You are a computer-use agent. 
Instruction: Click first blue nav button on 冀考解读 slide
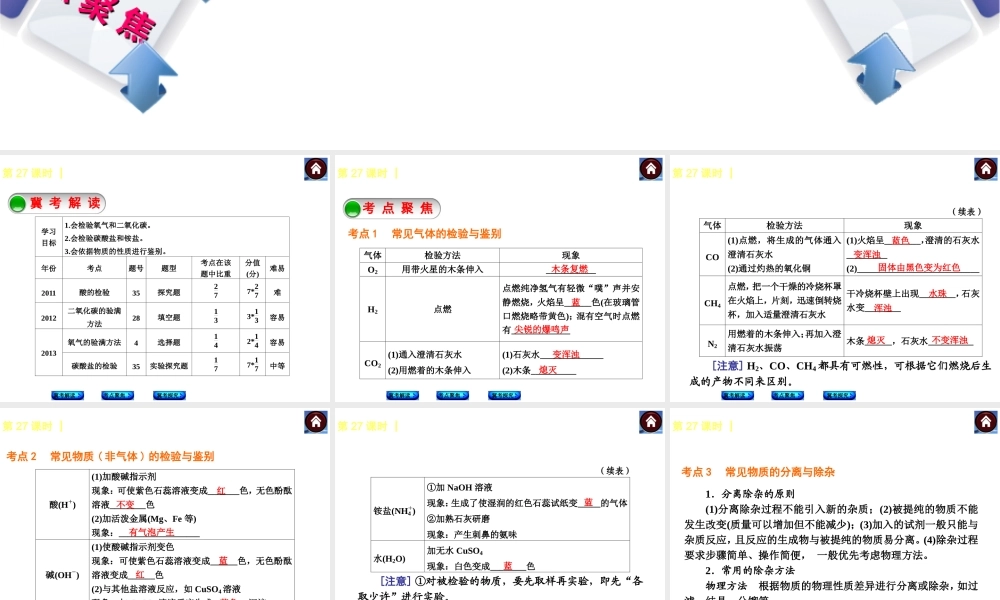coord(68,395)
